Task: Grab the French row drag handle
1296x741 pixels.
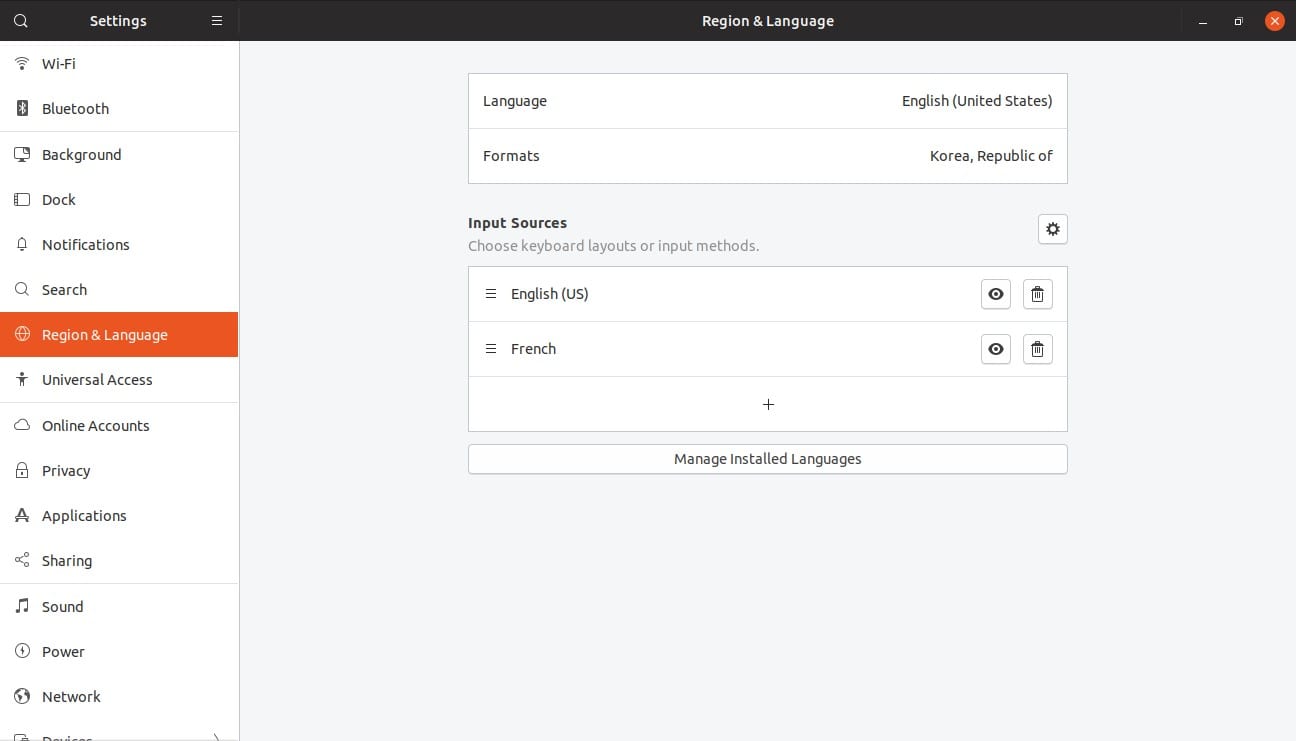Action: point(490,349)
